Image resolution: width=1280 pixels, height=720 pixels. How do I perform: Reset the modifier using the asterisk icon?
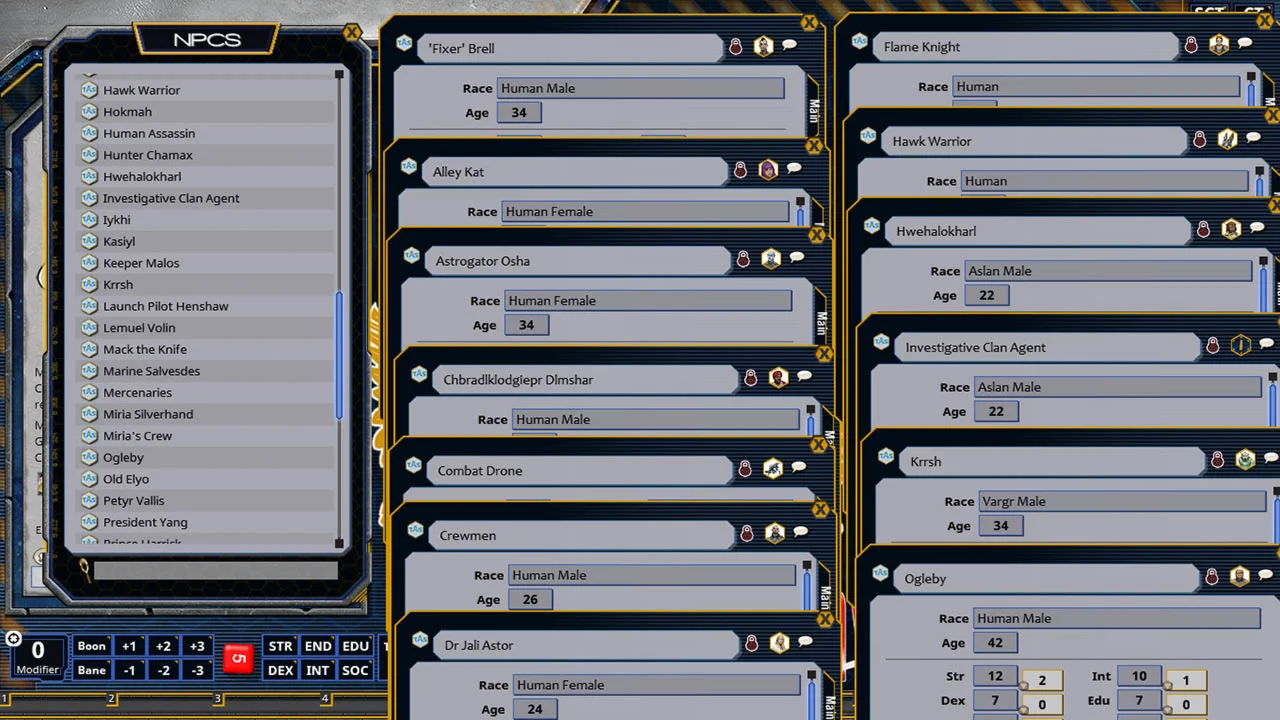coord(13,639)
